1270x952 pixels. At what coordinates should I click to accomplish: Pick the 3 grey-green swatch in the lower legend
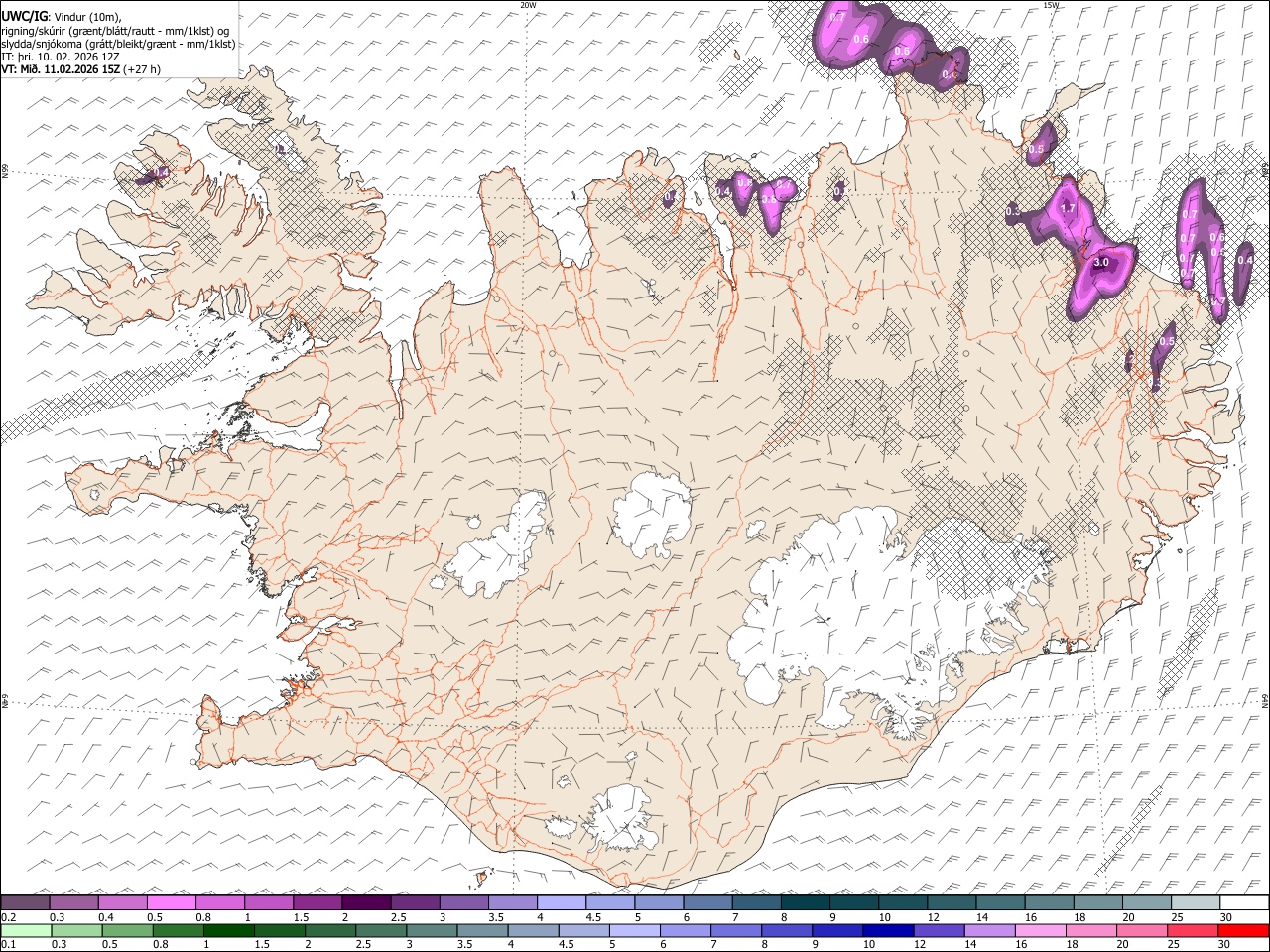click(x=431, y=930)
